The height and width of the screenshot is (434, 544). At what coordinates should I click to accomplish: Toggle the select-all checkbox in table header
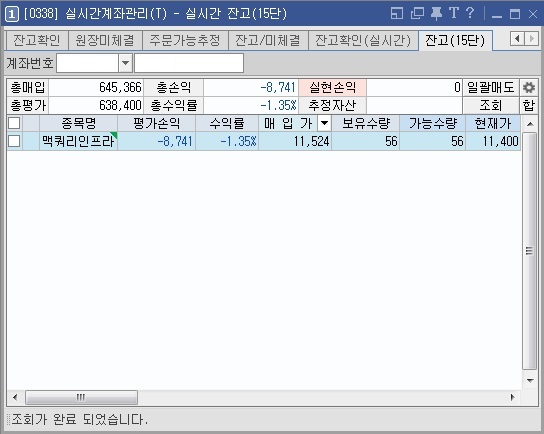click(x=14, y=123)
